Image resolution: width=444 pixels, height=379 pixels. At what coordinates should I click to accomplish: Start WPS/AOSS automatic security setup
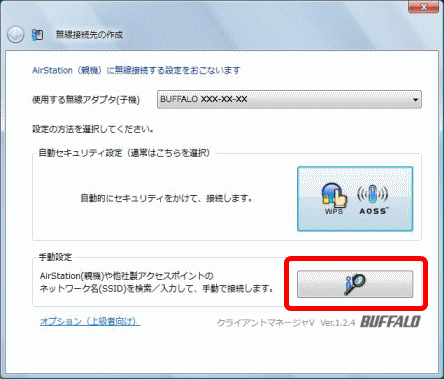355,199
